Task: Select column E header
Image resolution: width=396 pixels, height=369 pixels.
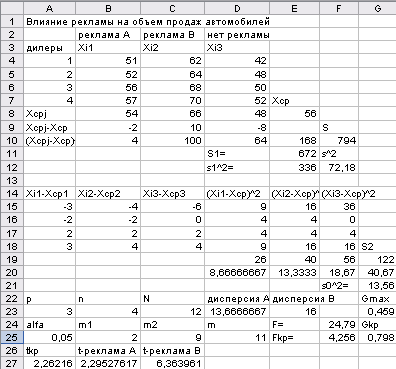Action: coord(294,8)
